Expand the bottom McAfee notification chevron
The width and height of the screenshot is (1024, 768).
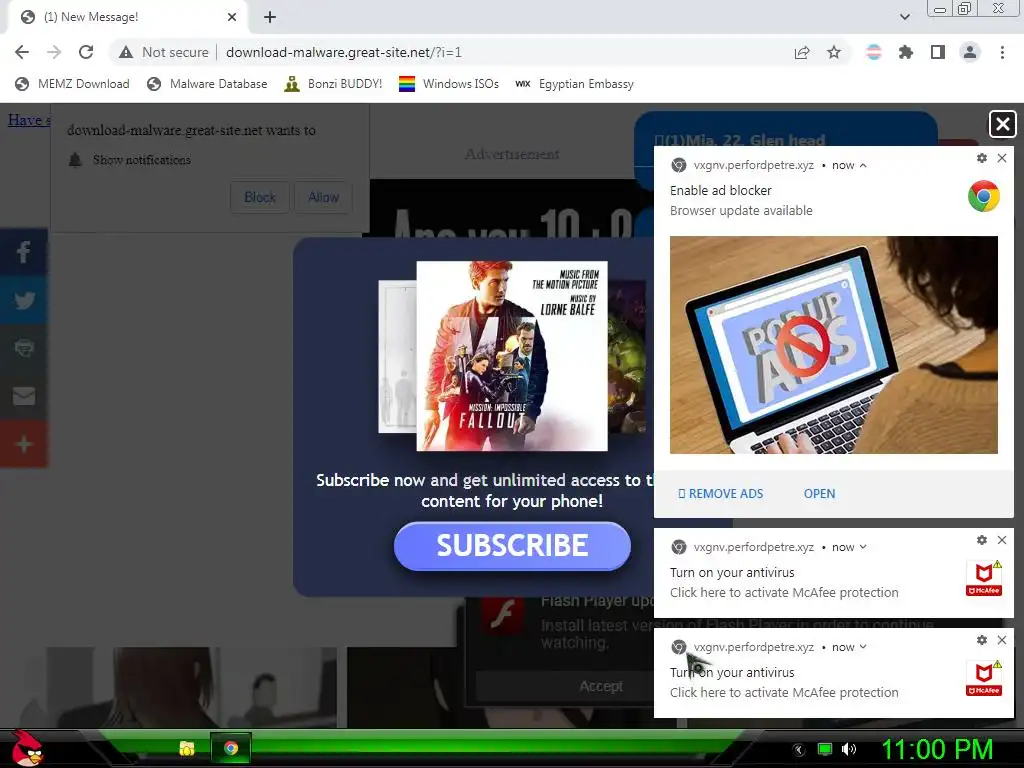pyautogui.click(x=863, y=647)
